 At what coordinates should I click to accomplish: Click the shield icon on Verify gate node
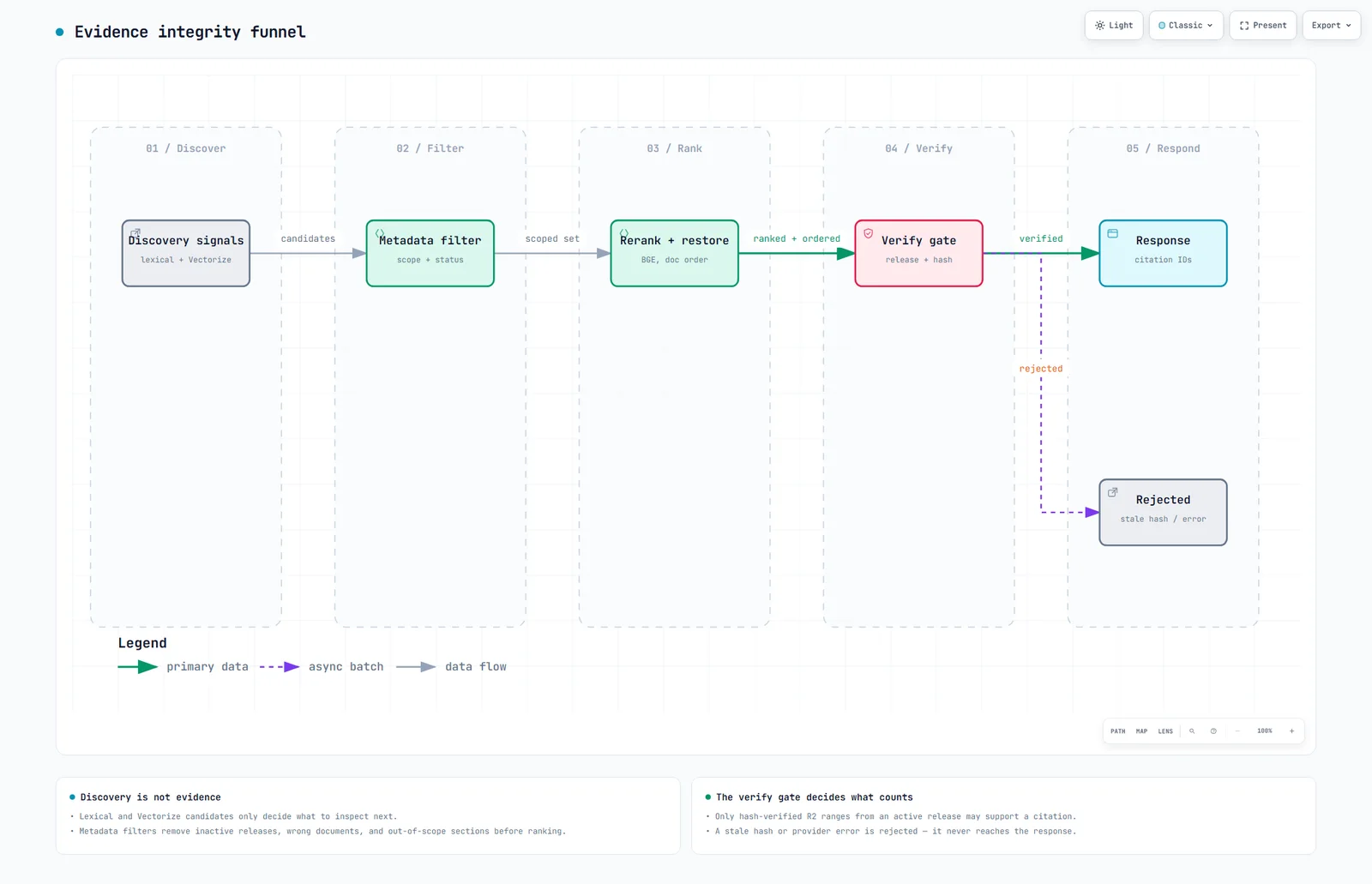pyautogui.click(x=869, y=233)
